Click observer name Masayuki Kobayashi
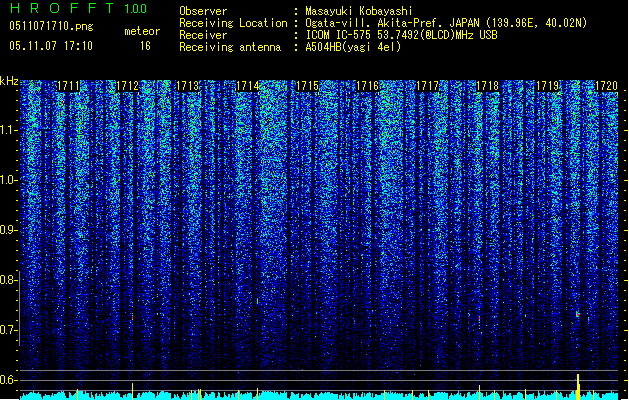 [x=359, y=11]
